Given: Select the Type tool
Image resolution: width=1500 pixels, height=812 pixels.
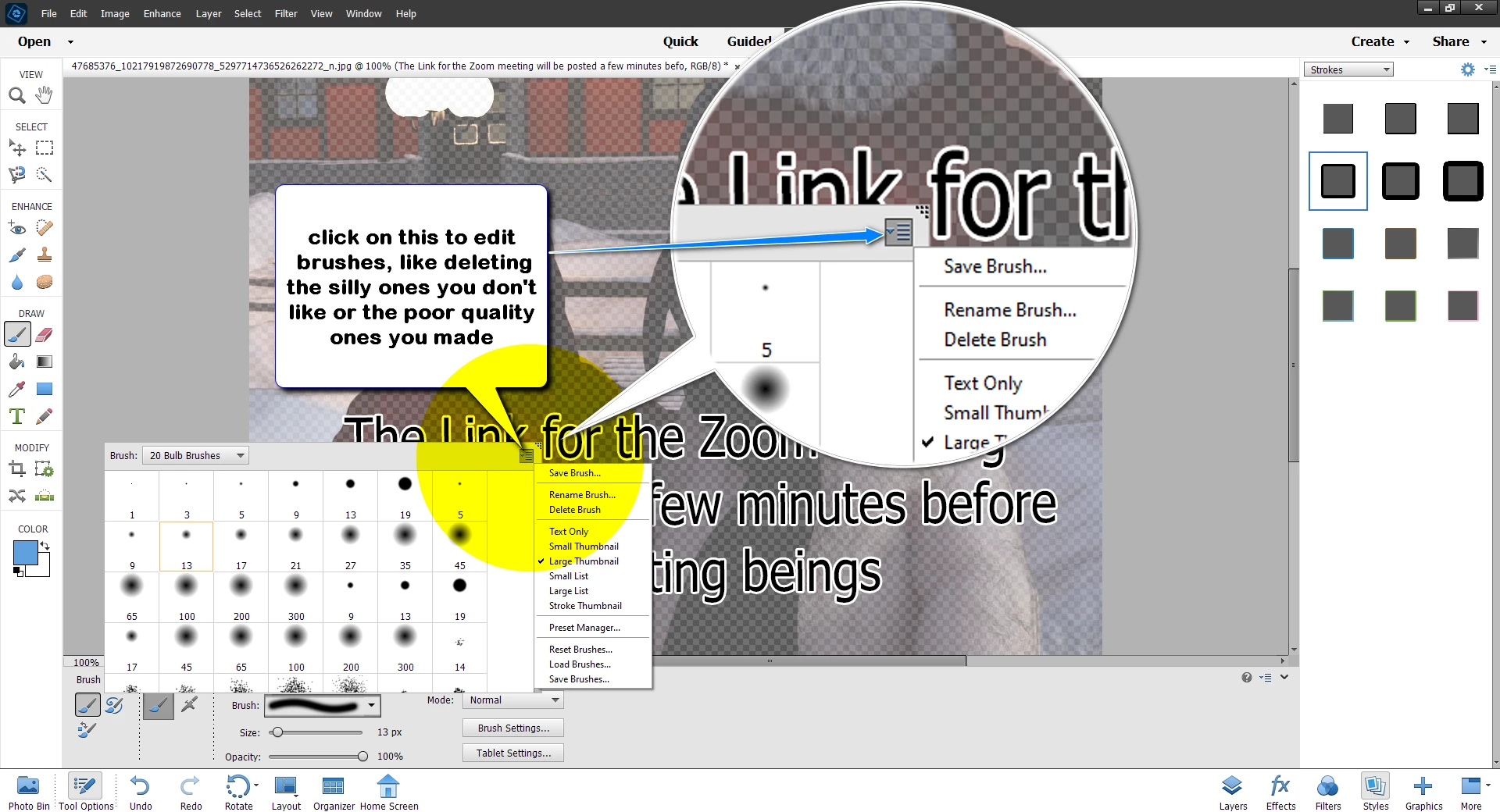Looking at the screenshot, I should coord(17,416).
